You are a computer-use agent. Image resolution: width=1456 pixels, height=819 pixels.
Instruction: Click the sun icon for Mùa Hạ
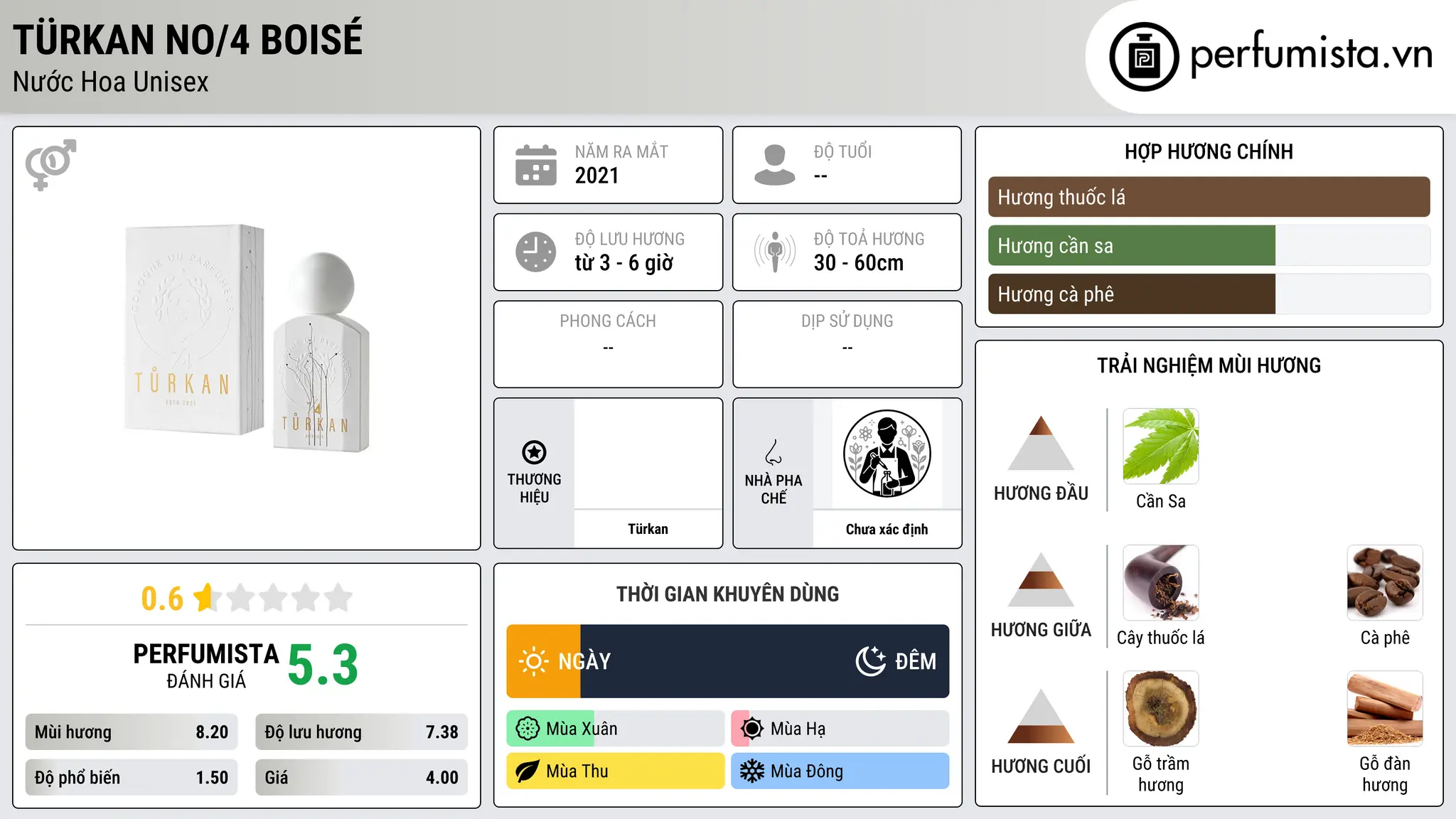tap(751, 729)
